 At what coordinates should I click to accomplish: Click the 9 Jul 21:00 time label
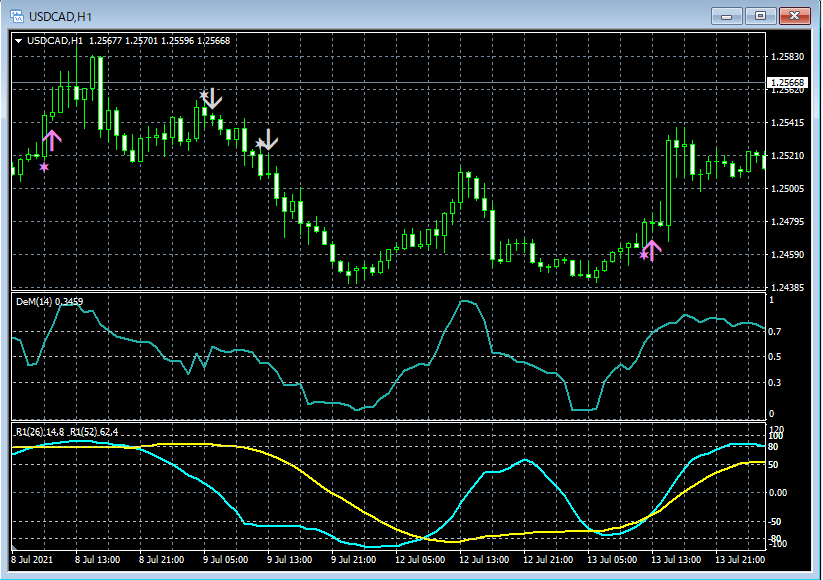(x=353, y=560)
